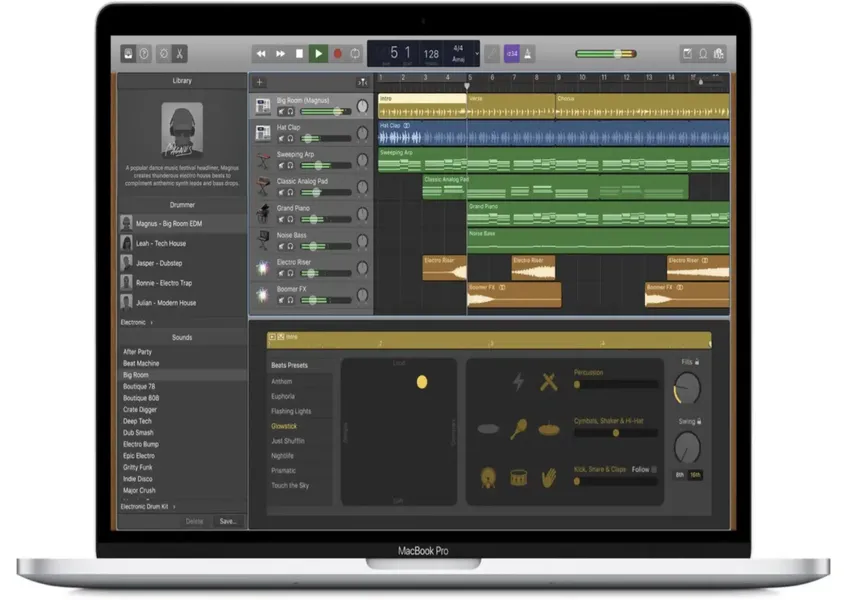
Task: Click the Big Room (Magnus) drum machine icon
Action: coord(263,106)
